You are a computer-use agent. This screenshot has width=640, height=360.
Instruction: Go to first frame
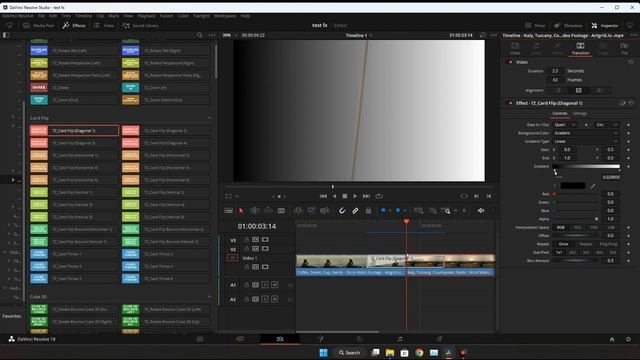pyautogui.click(x=323, y=196)
